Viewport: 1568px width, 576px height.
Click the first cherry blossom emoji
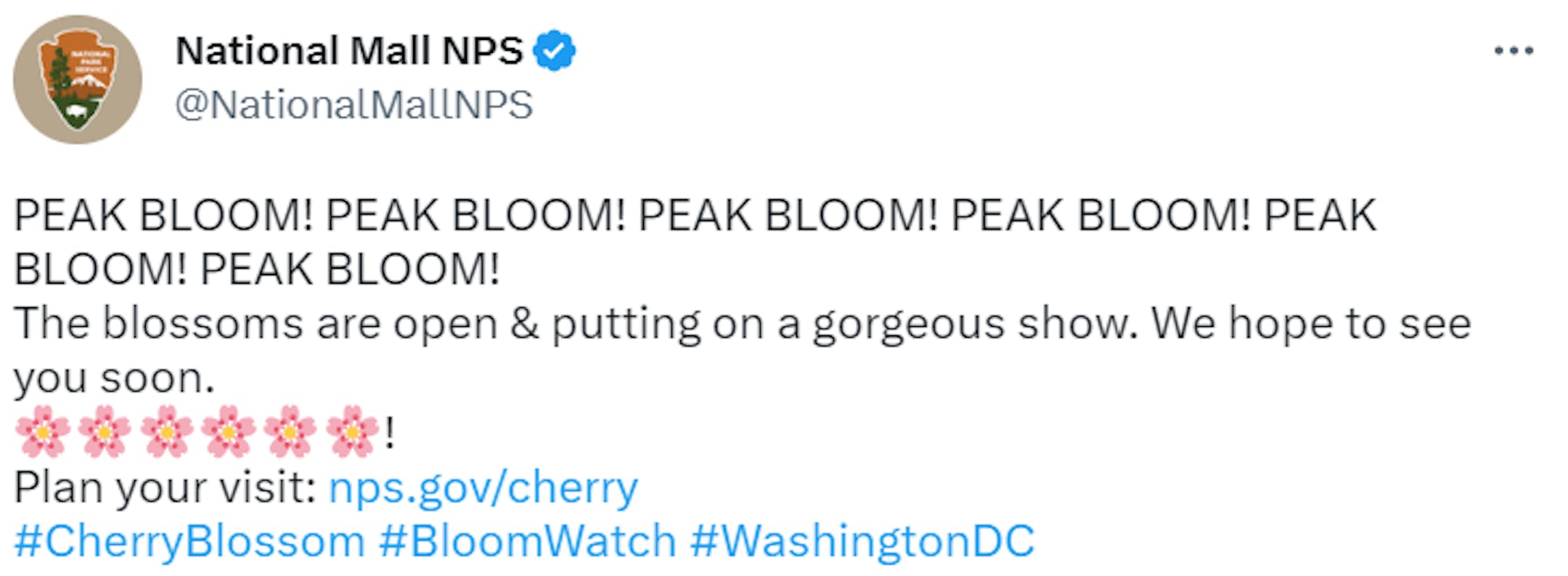click(x=43, y=431)
